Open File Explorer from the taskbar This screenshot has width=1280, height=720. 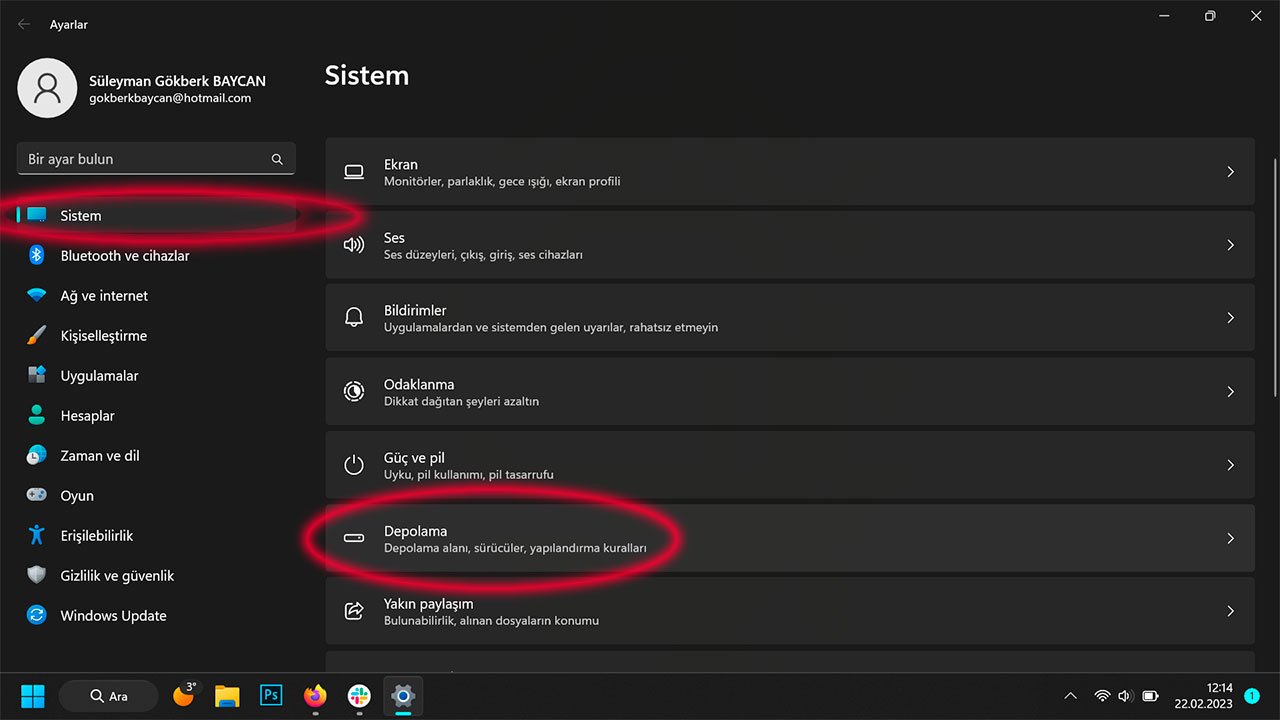coord(227,695)
